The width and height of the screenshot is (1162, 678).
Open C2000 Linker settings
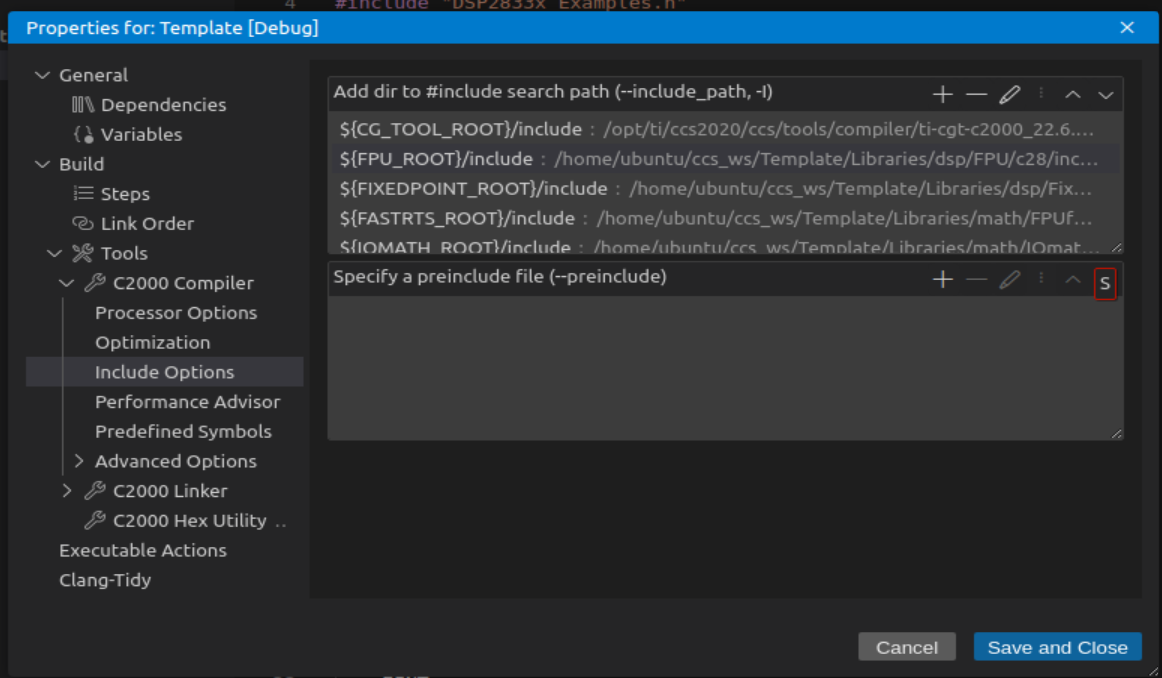tap(170, 491)
